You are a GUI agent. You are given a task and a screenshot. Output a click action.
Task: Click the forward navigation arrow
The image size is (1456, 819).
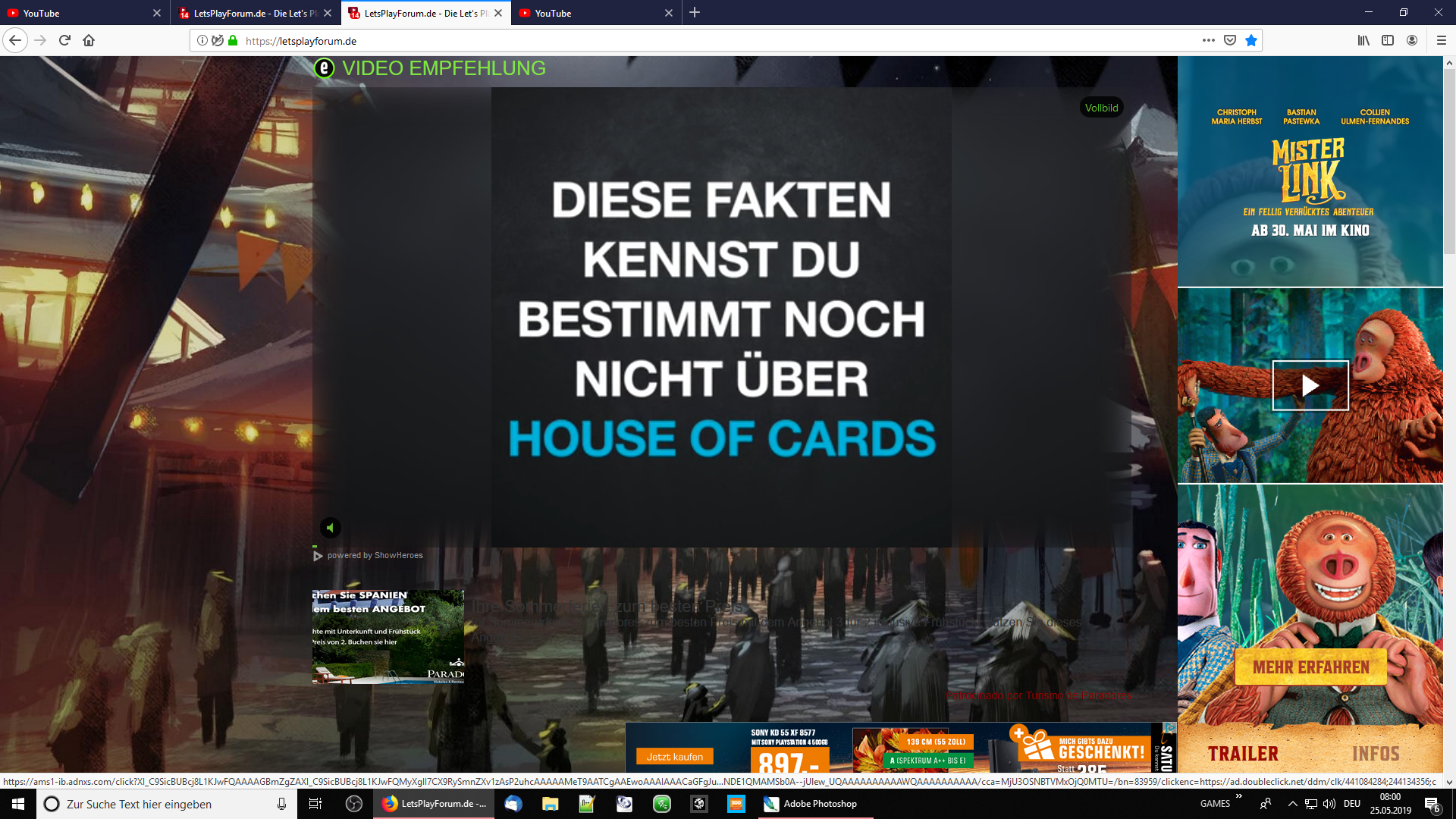[40, 40]
